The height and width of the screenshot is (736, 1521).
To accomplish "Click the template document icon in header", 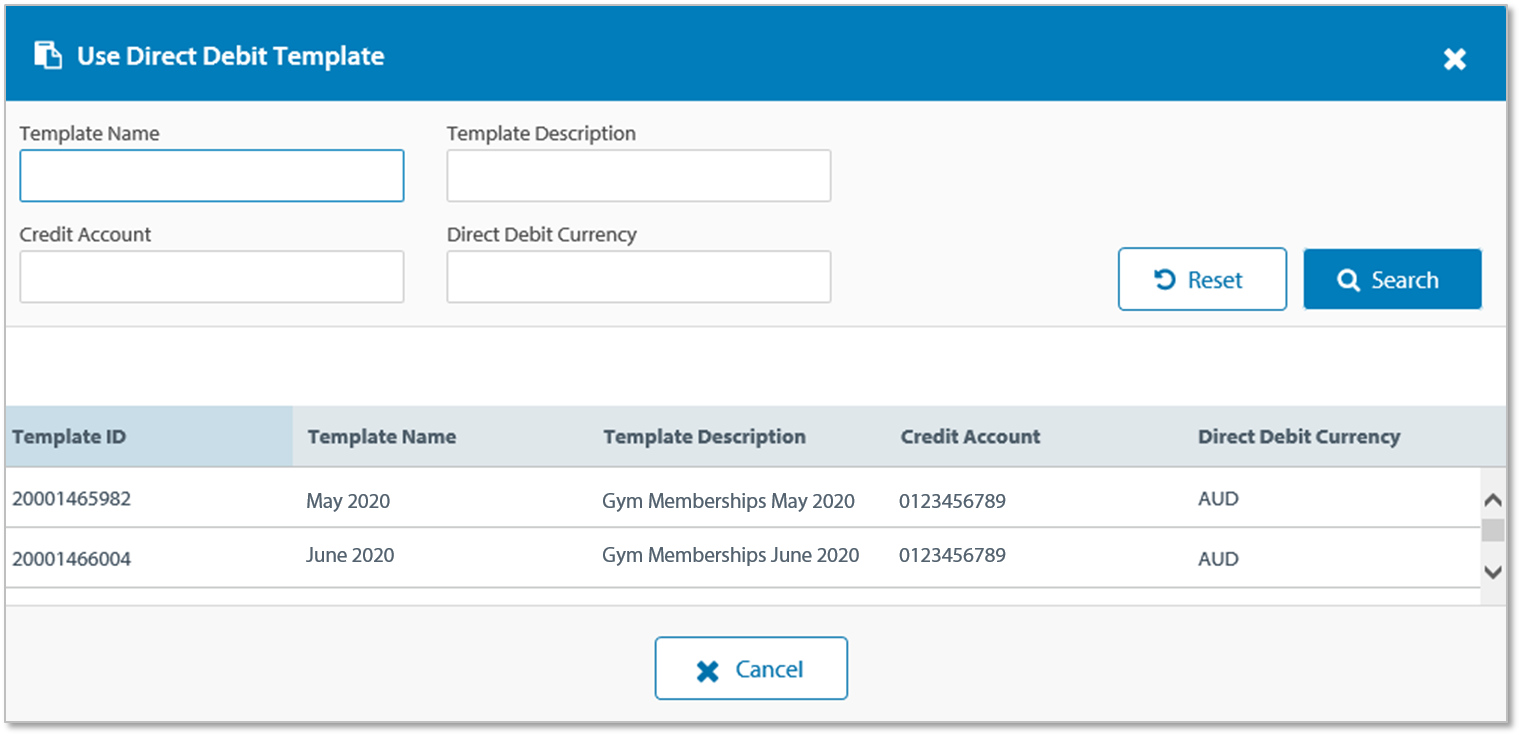I will point(48,55).
